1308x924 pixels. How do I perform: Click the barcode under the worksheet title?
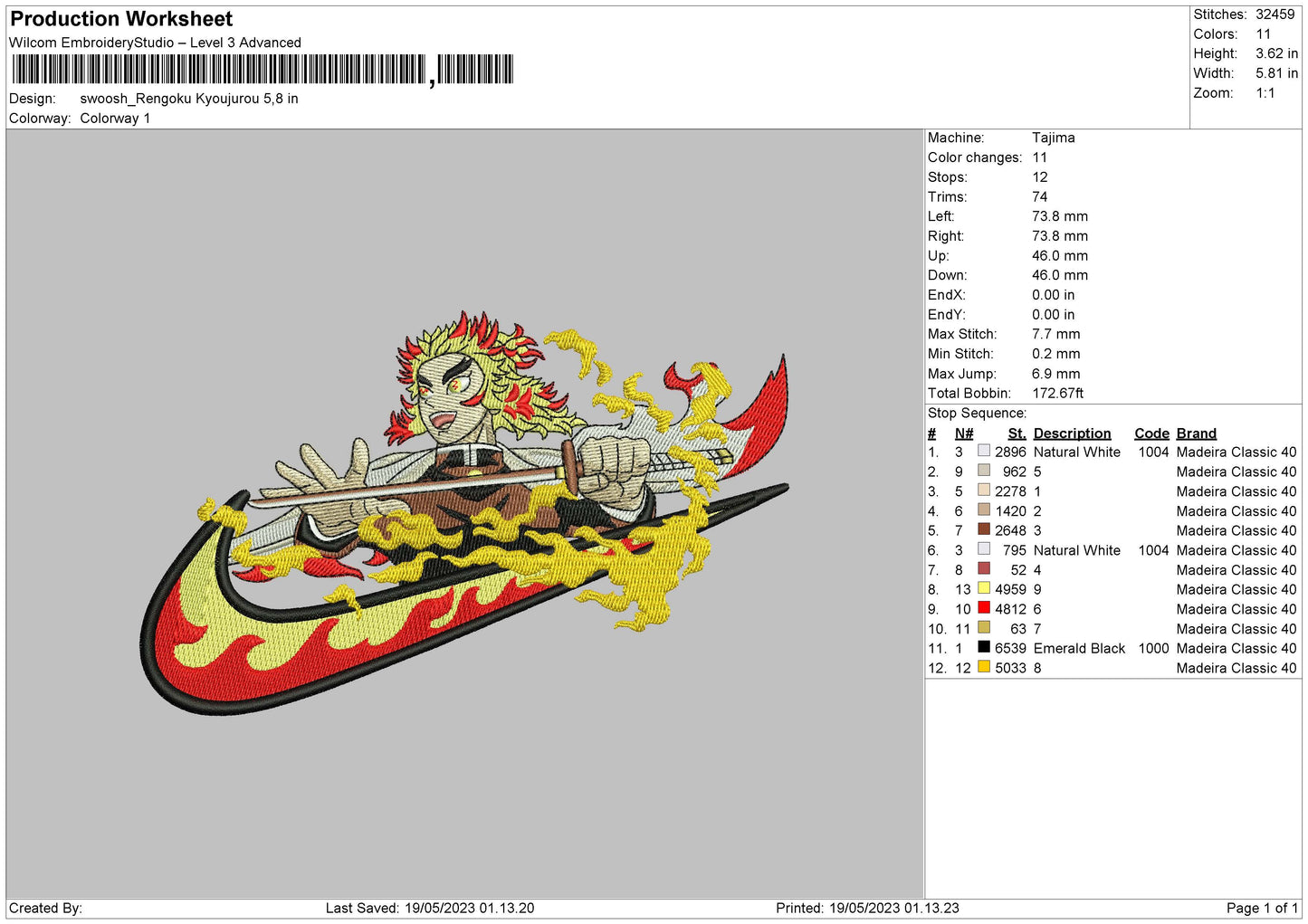pyautogui.click(x=263, y=70)
